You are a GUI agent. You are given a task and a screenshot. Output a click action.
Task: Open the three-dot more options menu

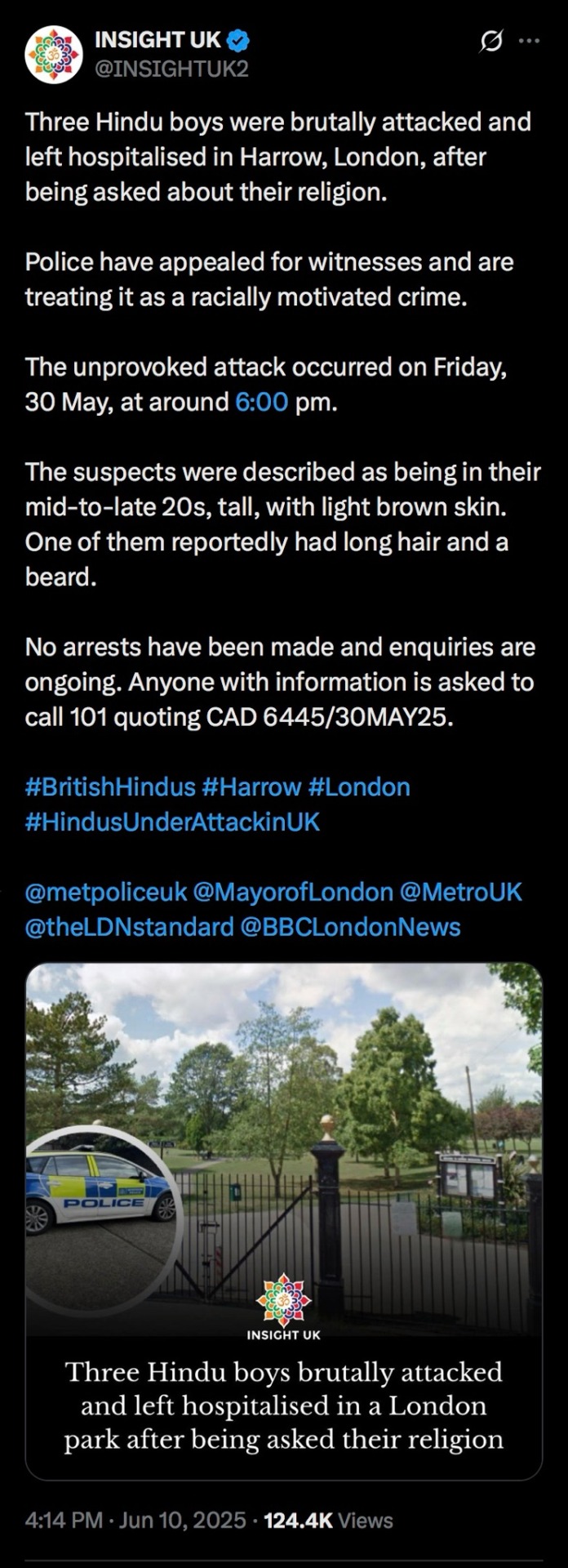point(530,40)
